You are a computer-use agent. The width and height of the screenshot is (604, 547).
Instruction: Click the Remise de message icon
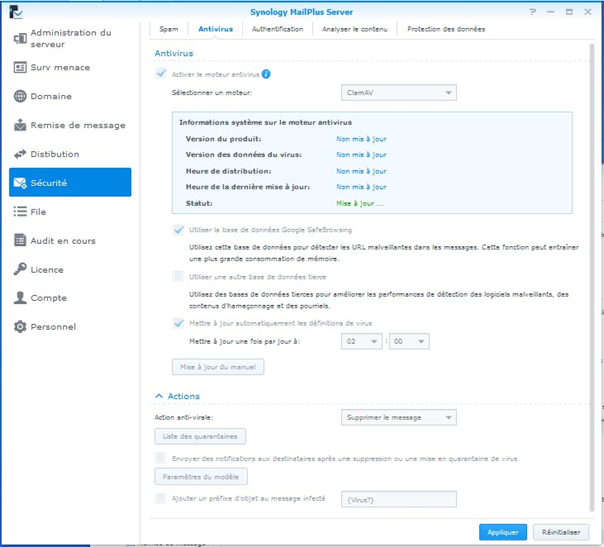20,126
